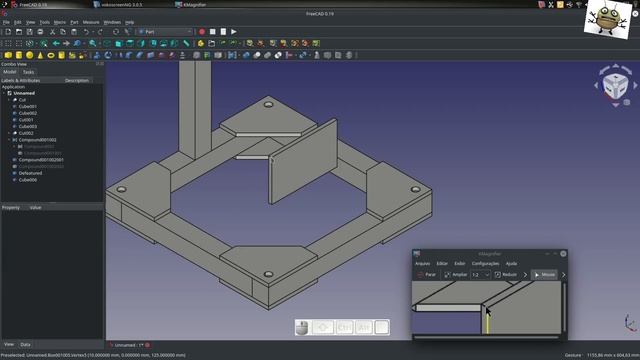Switch to the Data property tab
This screenshot has height=360, width=640.
click(25, 344)
